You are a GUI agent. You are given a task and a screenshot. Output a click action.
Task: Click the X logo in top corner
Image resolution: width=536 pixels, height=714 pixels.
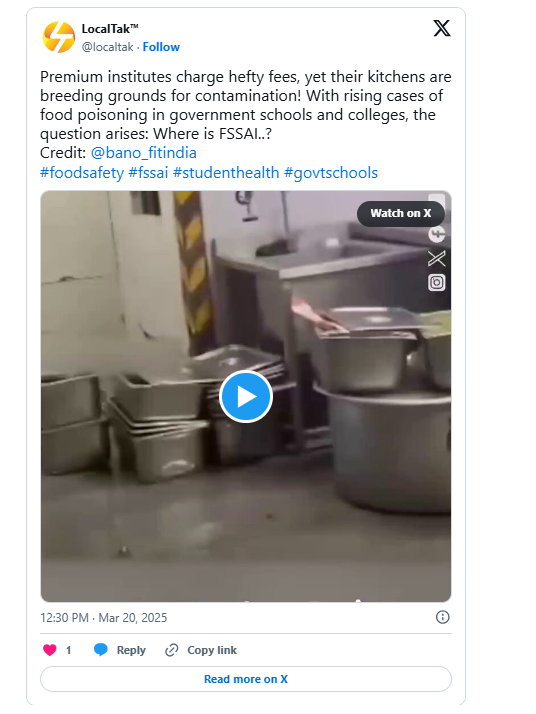click(441, 28)
